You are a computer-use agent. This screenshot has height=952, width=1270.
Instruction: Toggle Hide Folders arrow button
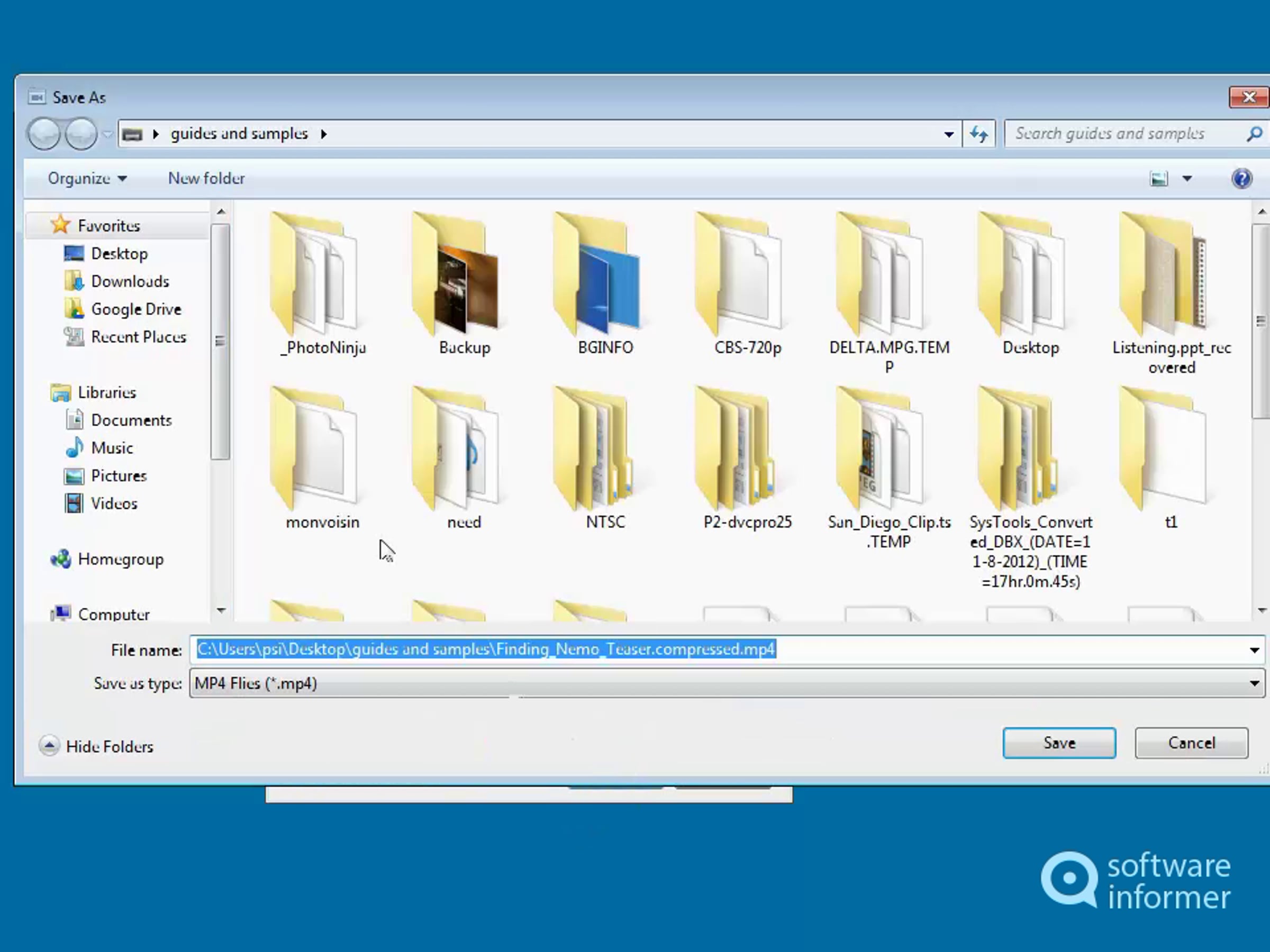point(49,745)
